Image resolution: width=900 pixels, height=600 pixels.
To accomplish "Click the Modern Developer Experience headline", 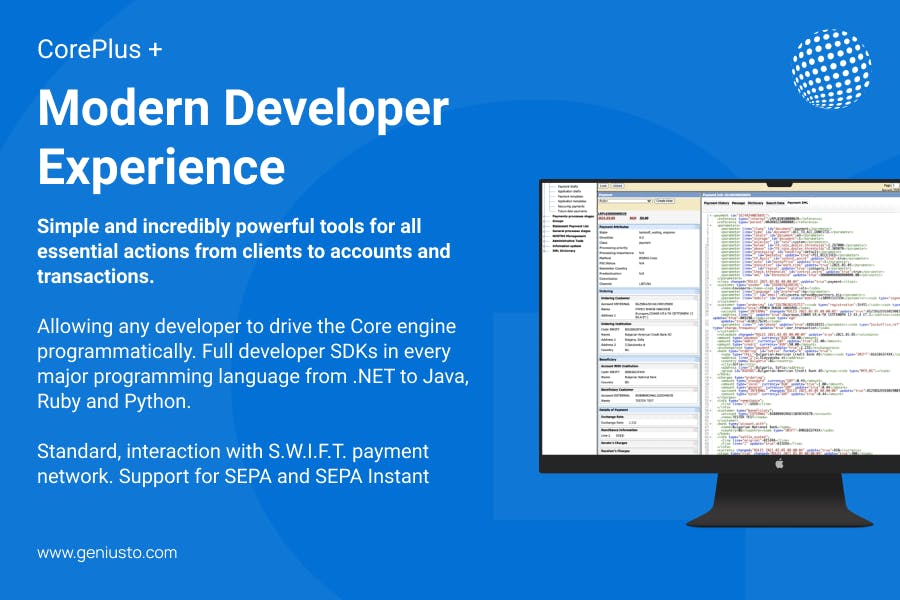I will (x=243, y=137).
